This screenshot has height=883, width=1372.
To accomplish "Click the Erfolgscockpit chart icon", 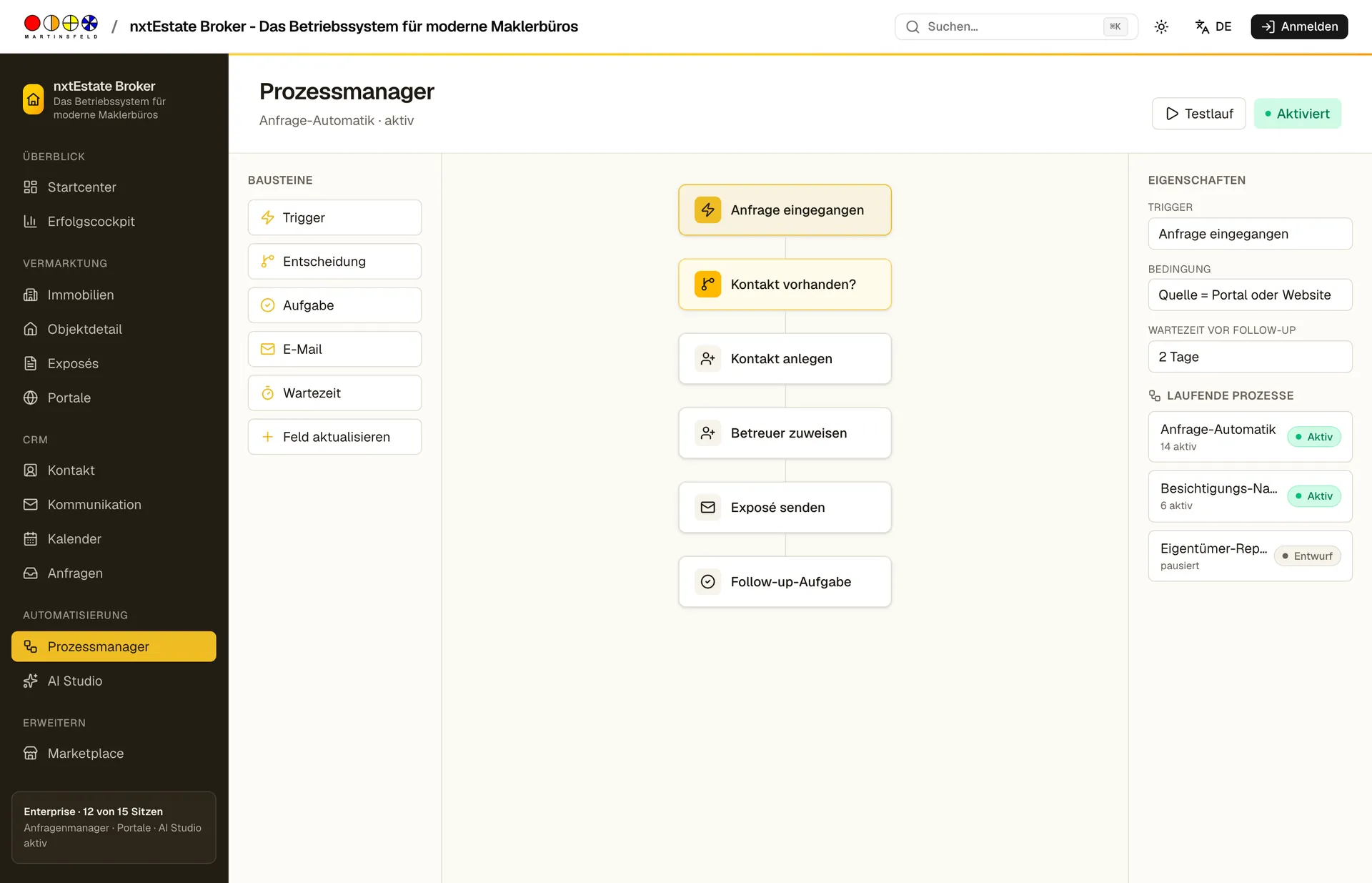I will (30, 222).
